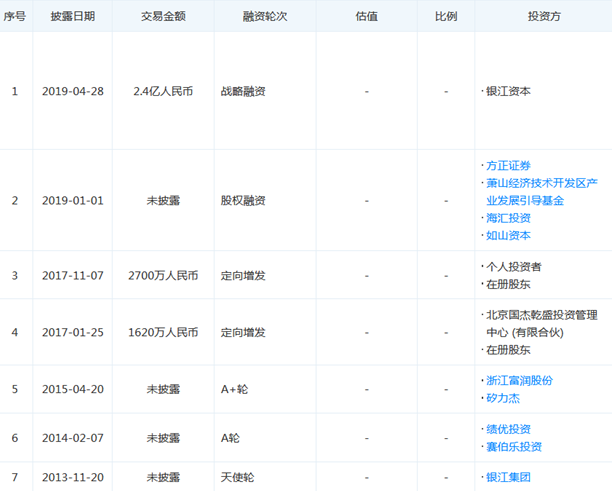This screenshot has height=492, width=612.
Task: Click the 估值 column header
Action: 366,16
